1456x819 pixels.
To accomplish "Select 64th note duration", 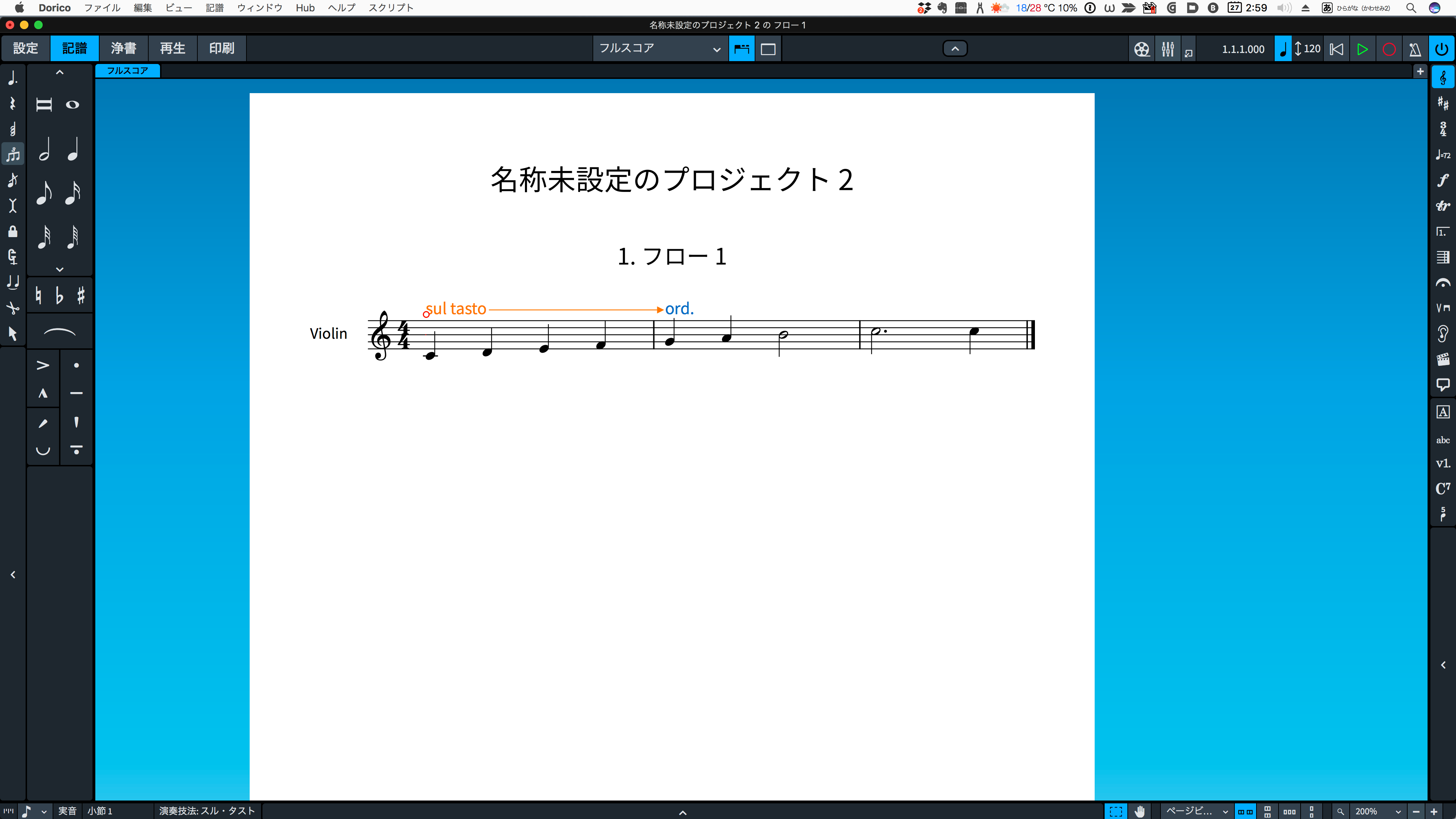I will [73, 237].
